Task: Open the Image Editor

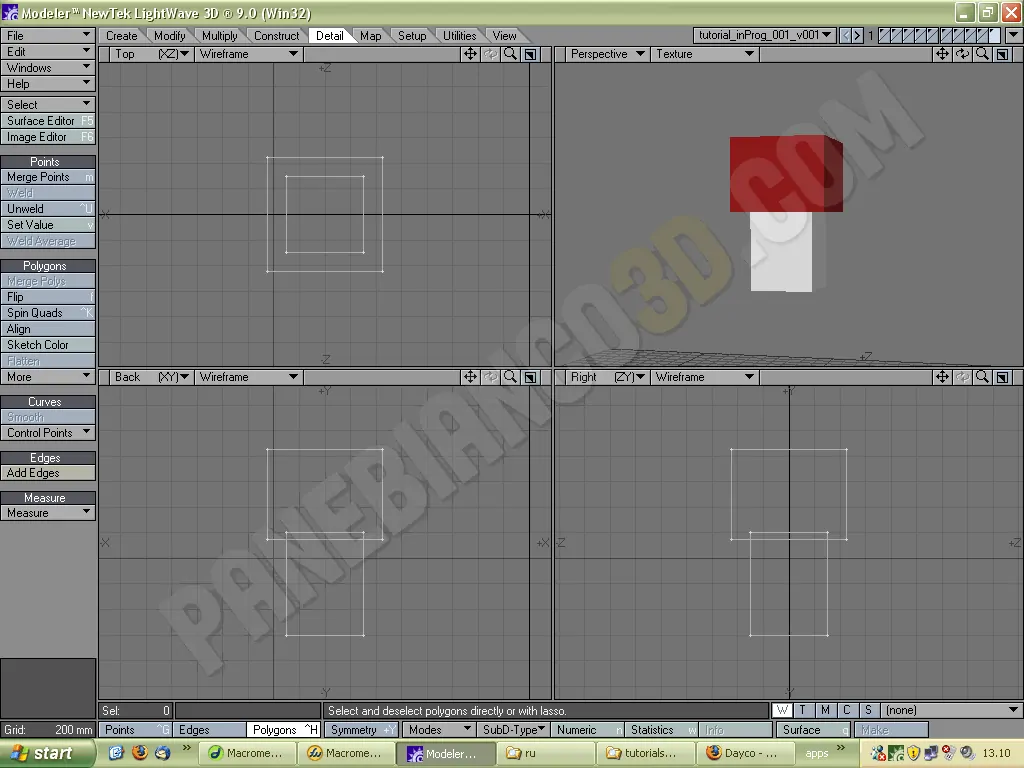Action: coord(48,137)
